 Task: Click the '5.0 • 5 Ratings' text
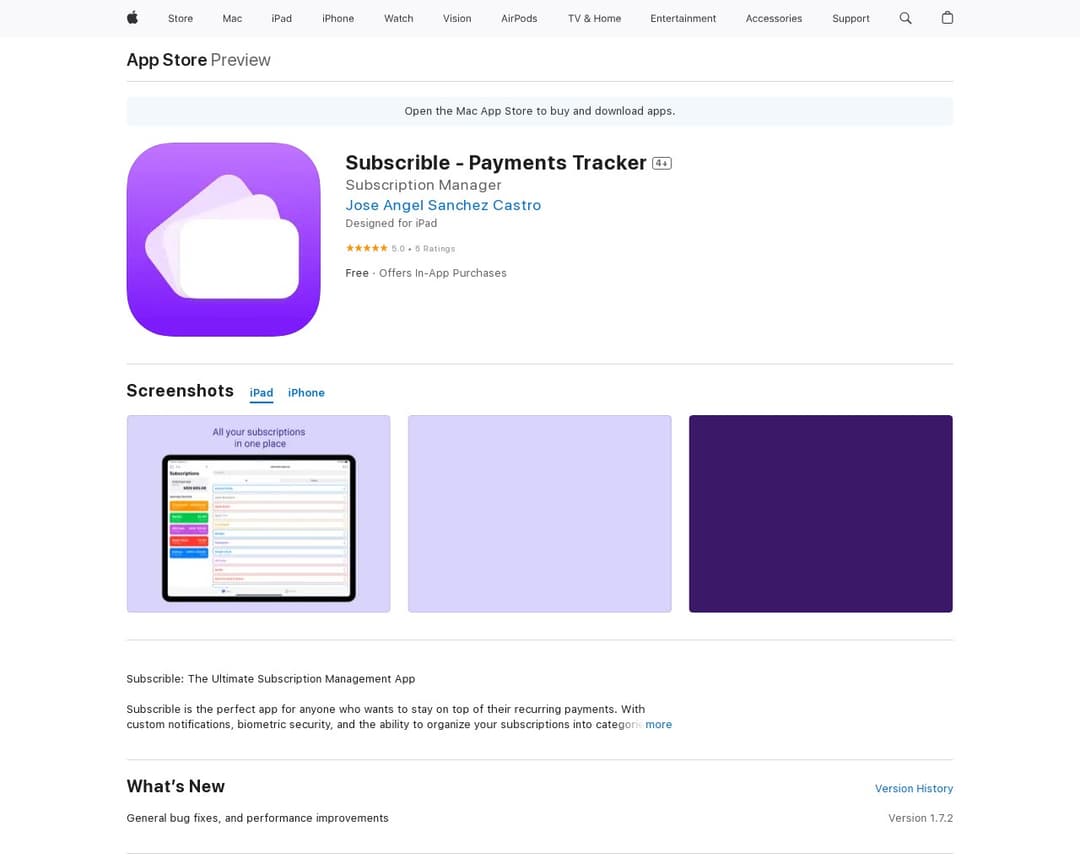(x=424, y=249)
